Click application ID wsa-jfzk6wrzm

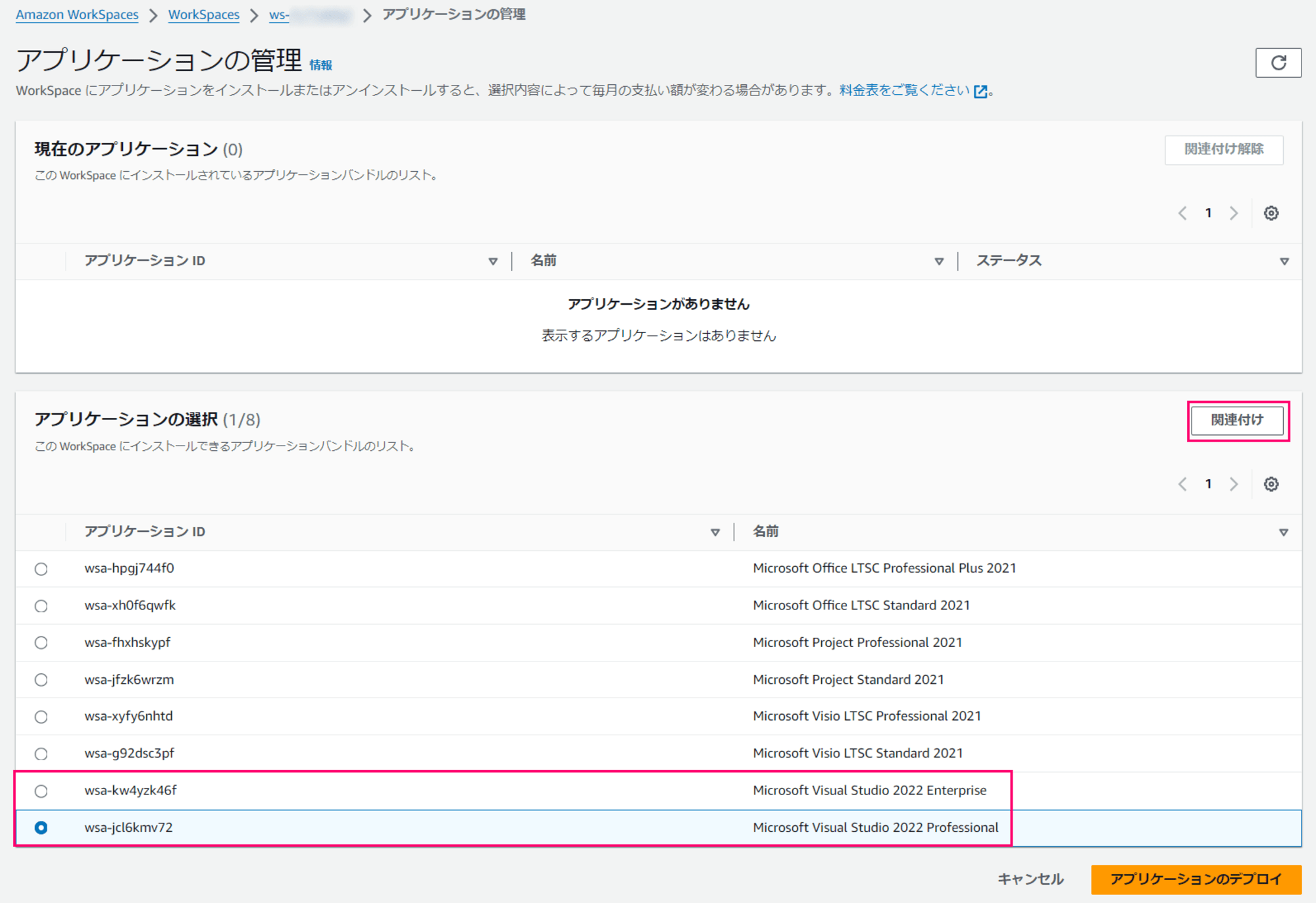[129, 679]
